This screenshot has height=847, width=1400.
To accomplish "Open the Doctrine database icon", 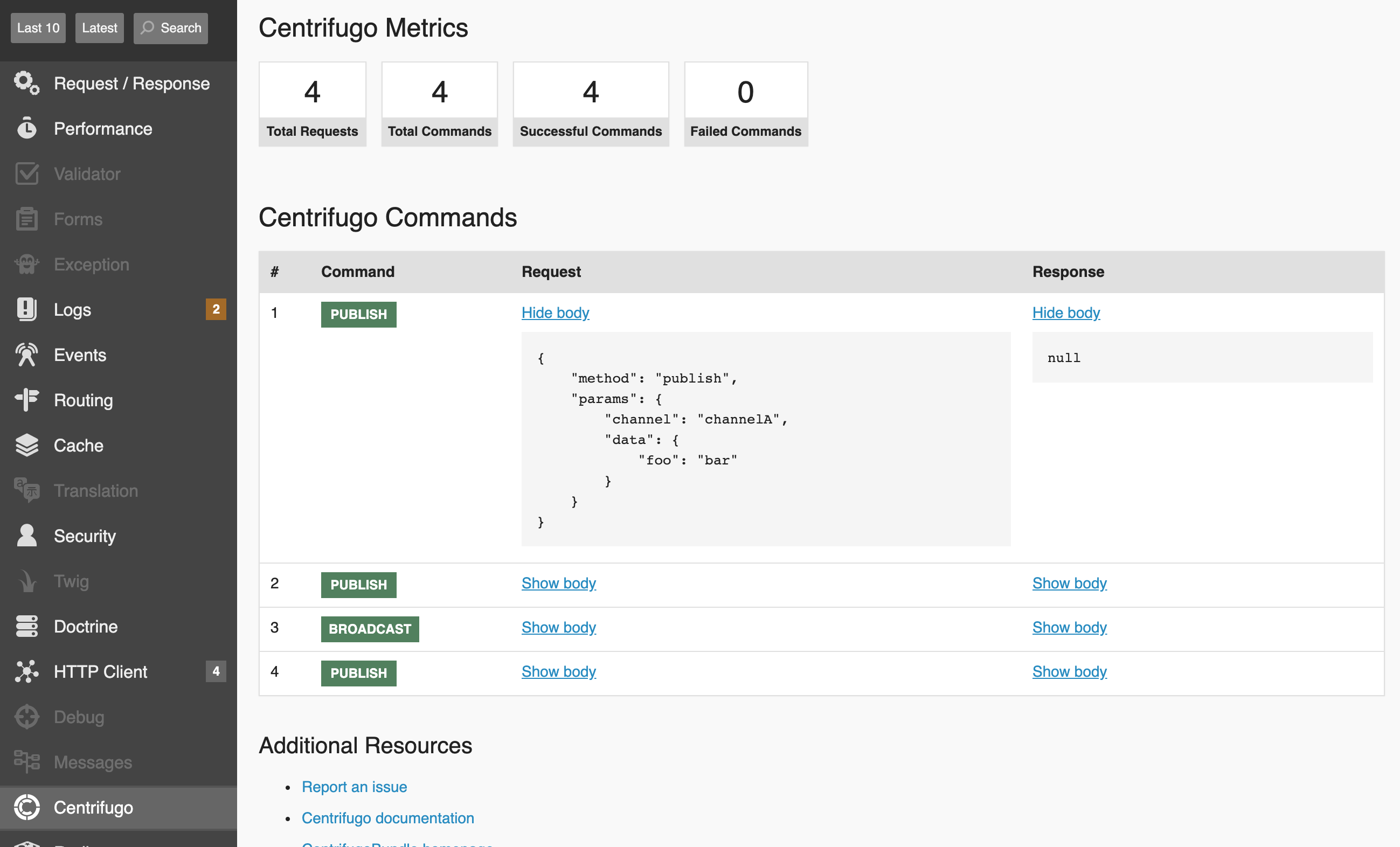I will (x=26, y=626).
